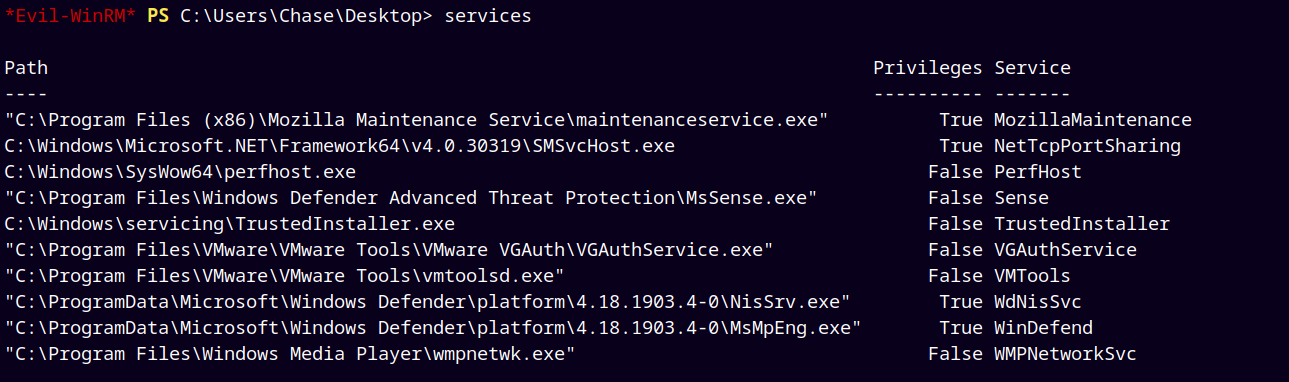Click the VGAuthService.exe path line
Image resolution: width=1289 pixels, height=382 pixels.
click(x=389, y=250)
